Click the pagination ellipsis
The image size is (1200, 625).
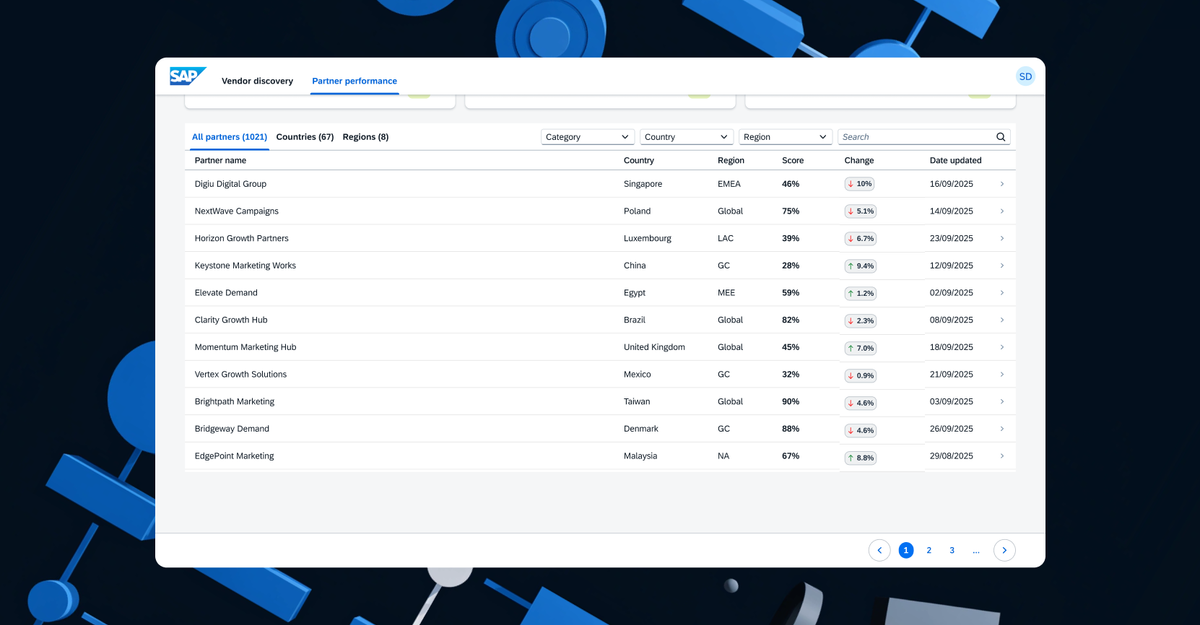click(976, 550)
